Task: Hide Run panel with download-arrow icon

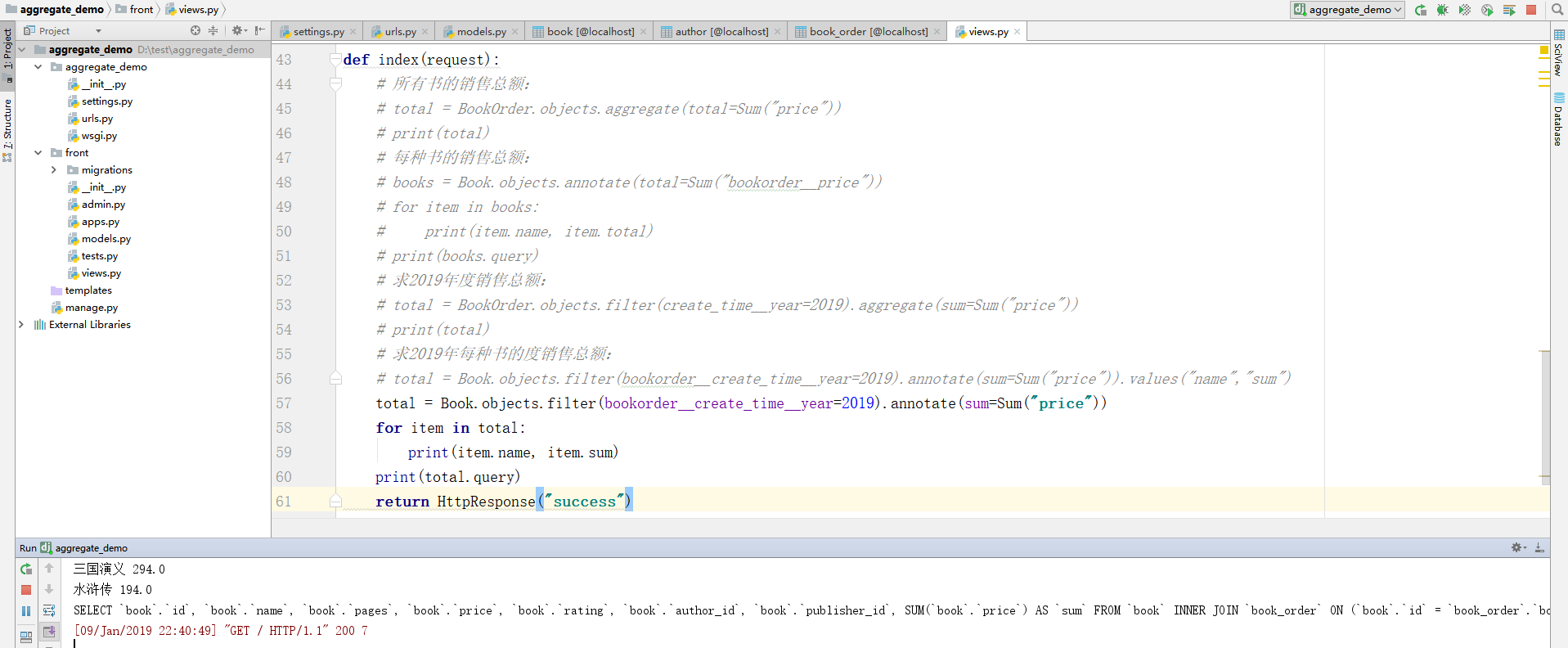Action: pos(1539,547)
